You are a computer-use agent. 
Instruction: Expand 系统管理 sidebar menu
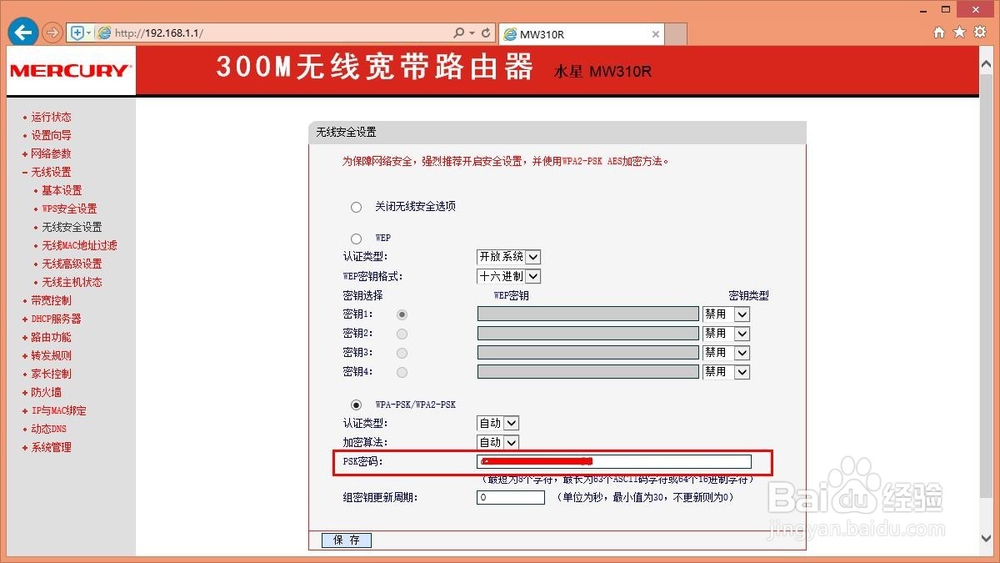click(x=51, y=448)
